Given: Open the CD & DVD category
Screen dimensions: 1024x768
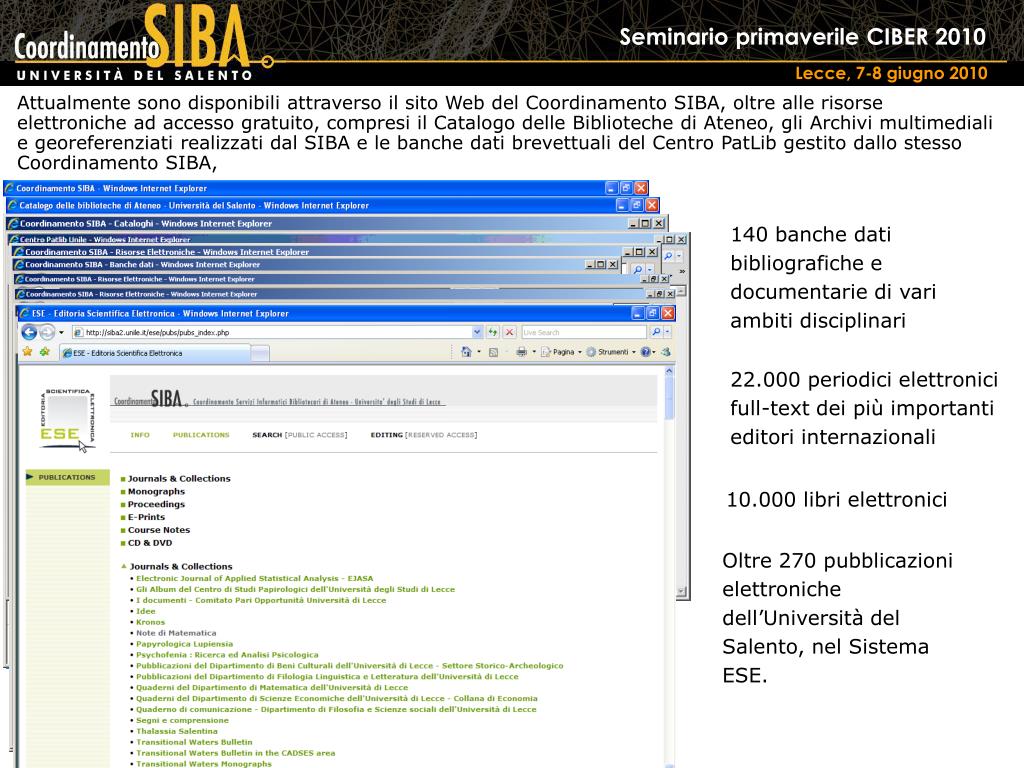Looking at the screenshot, I should click(150, 543).
